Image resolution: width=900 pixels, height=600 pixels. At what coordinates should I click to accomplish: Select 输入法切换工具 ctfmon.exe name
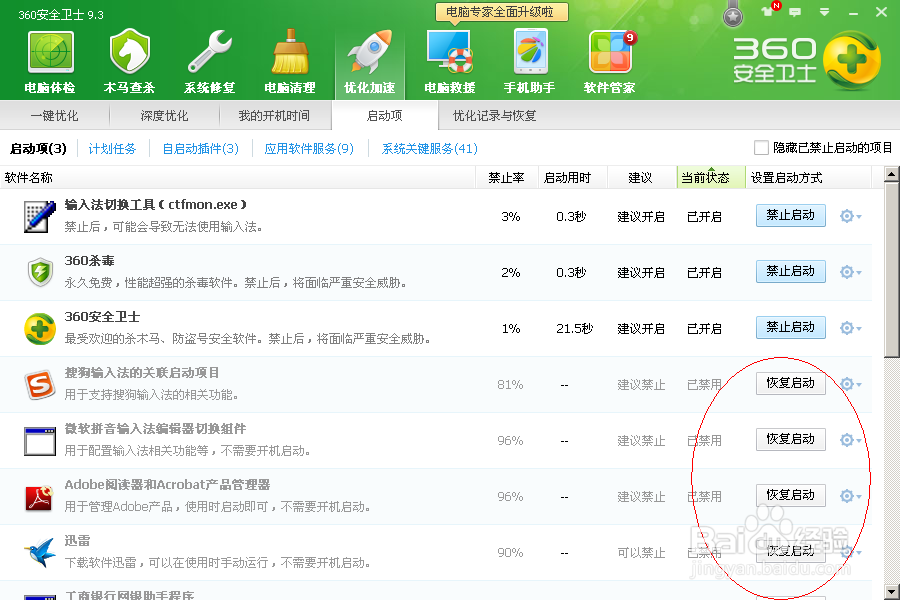[x=156, y=205]
